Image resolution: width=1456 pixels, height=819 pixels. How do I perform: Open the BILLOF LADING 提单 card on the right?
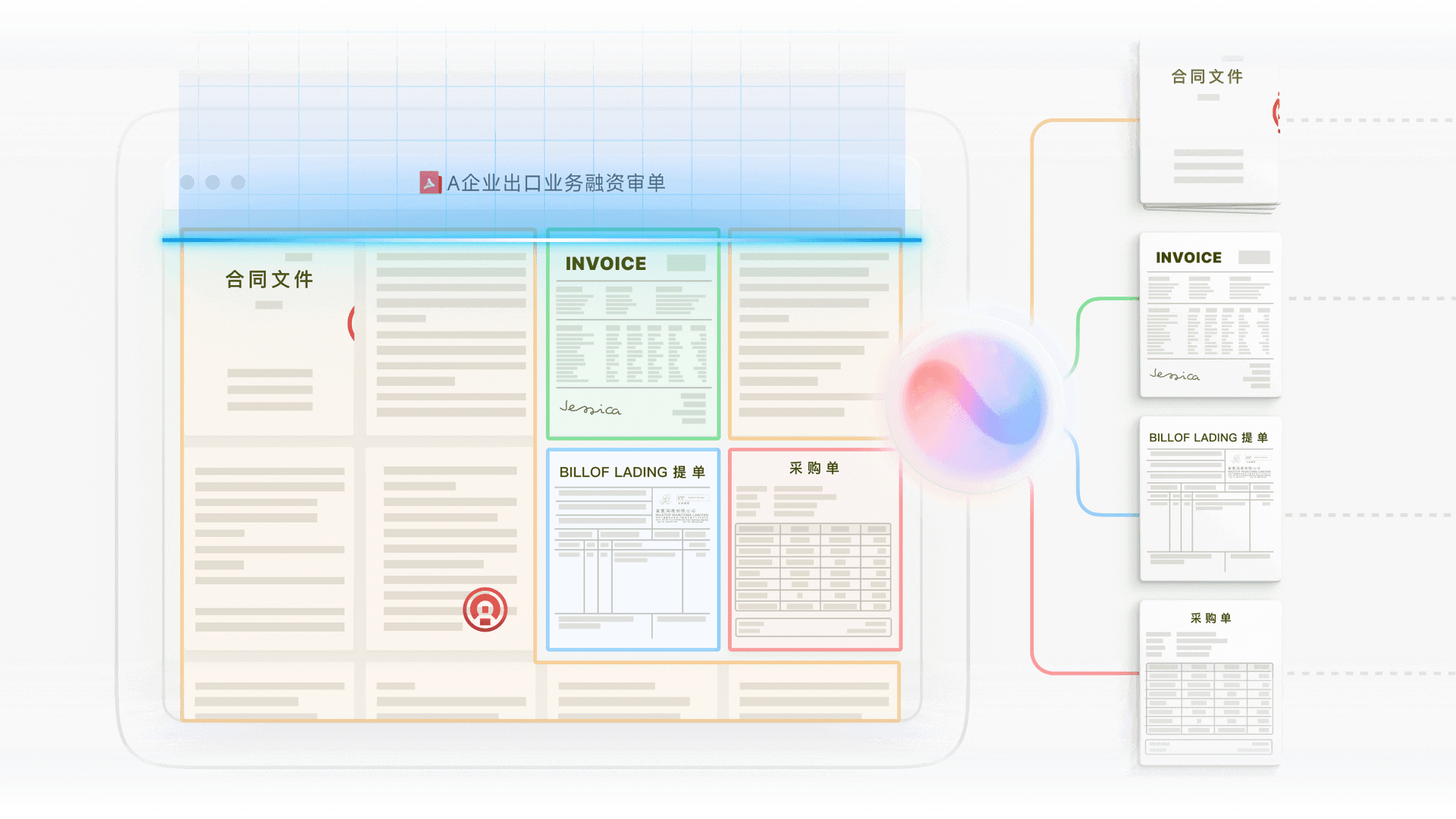coord(1210,499)
